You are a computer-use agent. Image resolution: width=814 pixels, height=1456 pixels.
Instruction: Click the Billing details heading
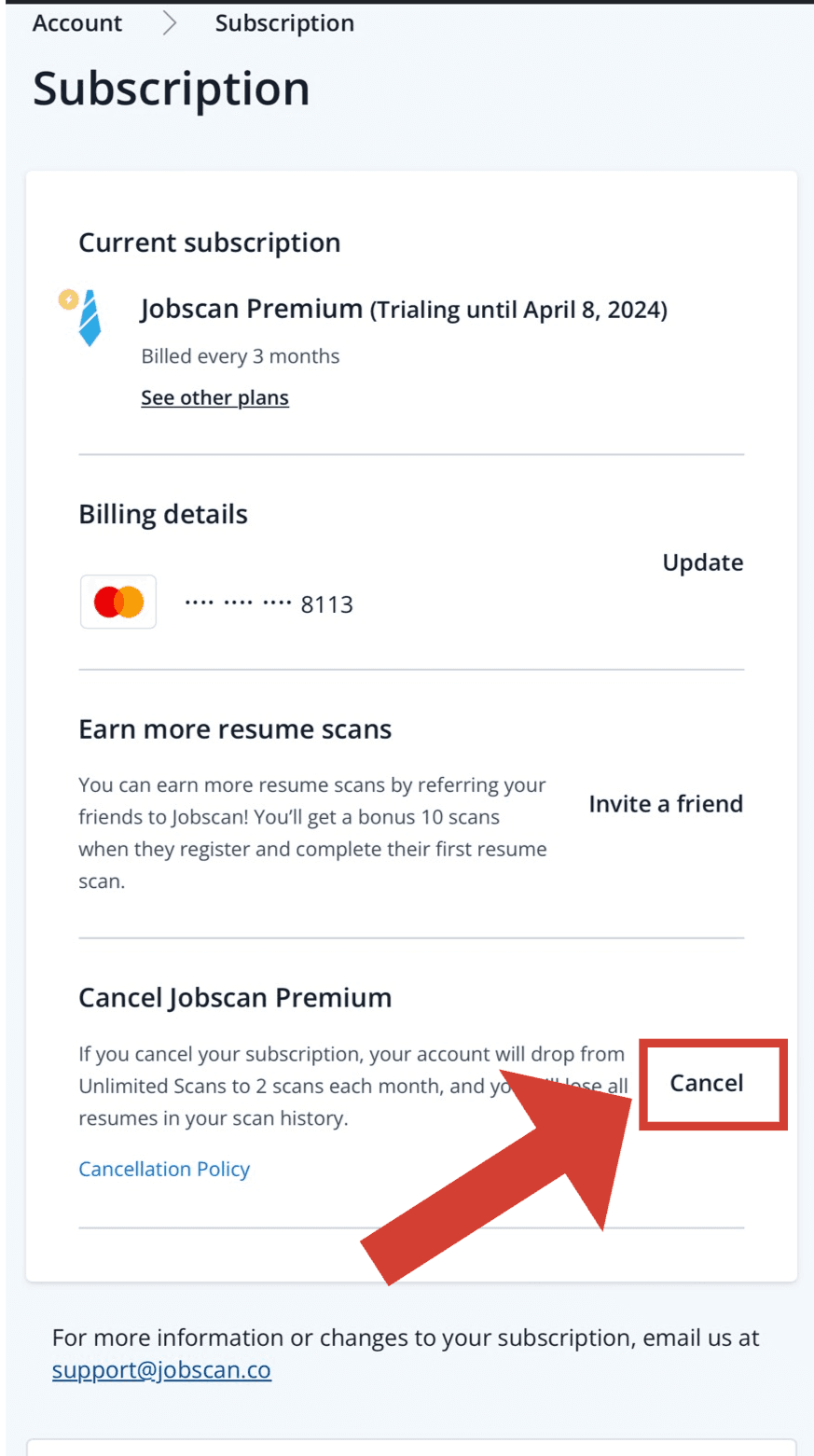coord(163,515)
